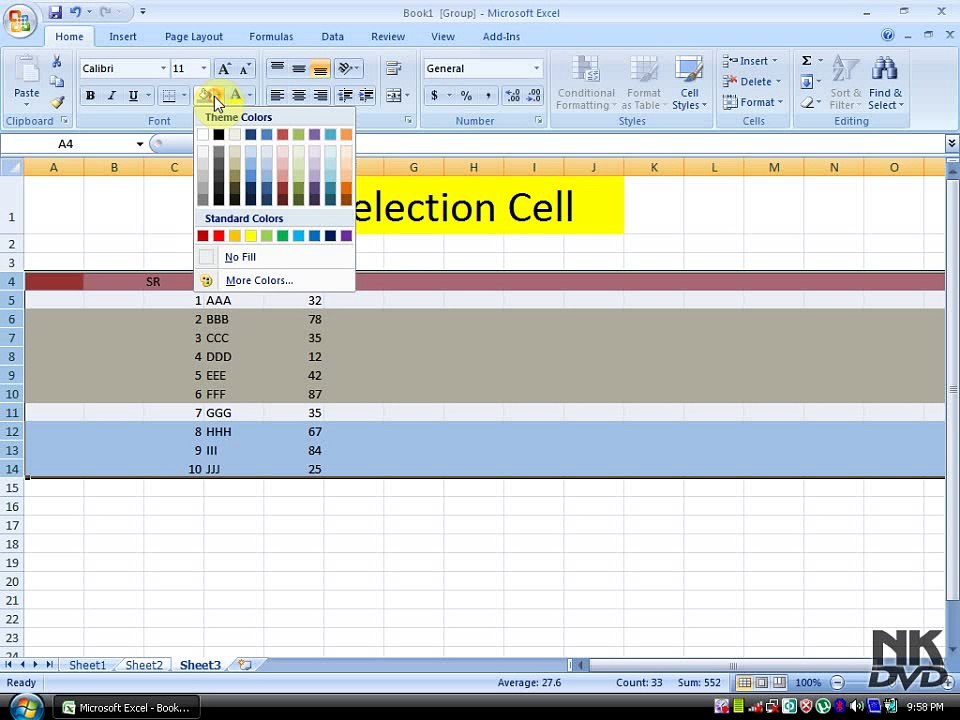The width and height of the screenshot is (960, 720).
Task: Open the Calibri font name dropdown
Action: [x=163, y=68]
